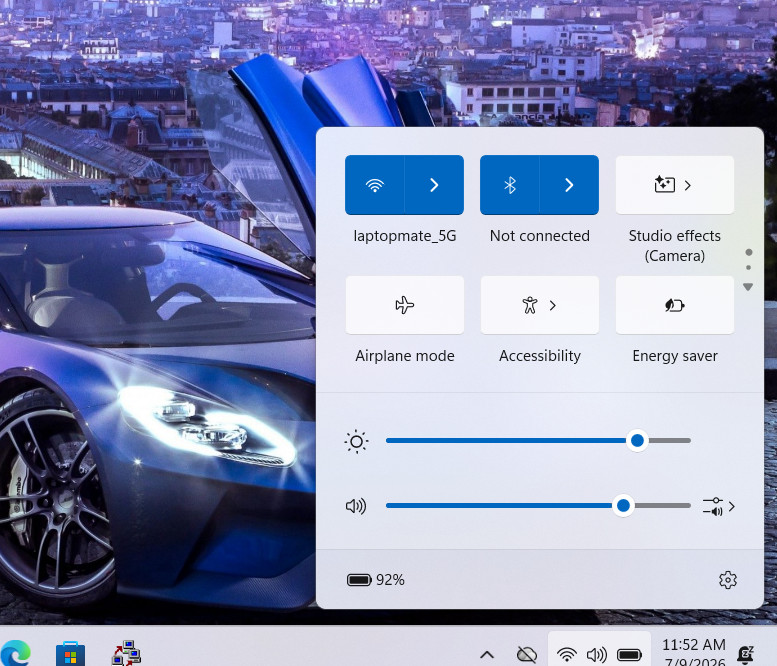This screenshot has height=666, width=777.
Task: Open sound output device selector
Action: [719, 506]
